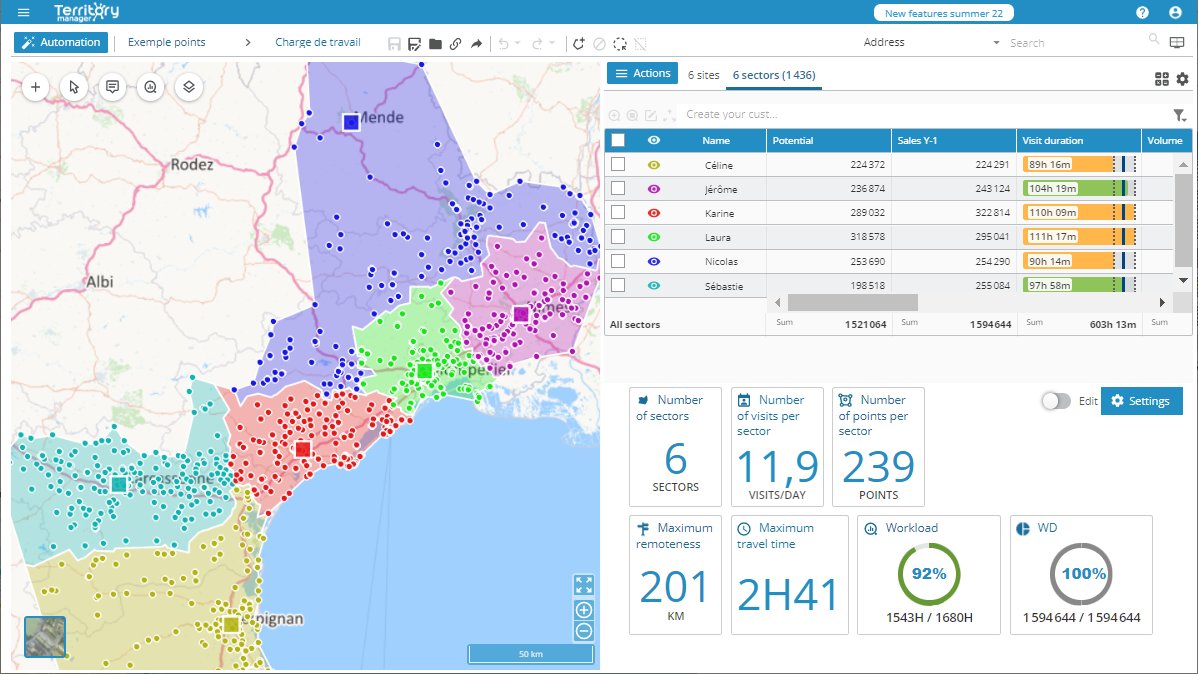Click the share arrow icon
The height and width of the screenshot is (675, 1200).
pyautogui.click(x=476, y=44)
